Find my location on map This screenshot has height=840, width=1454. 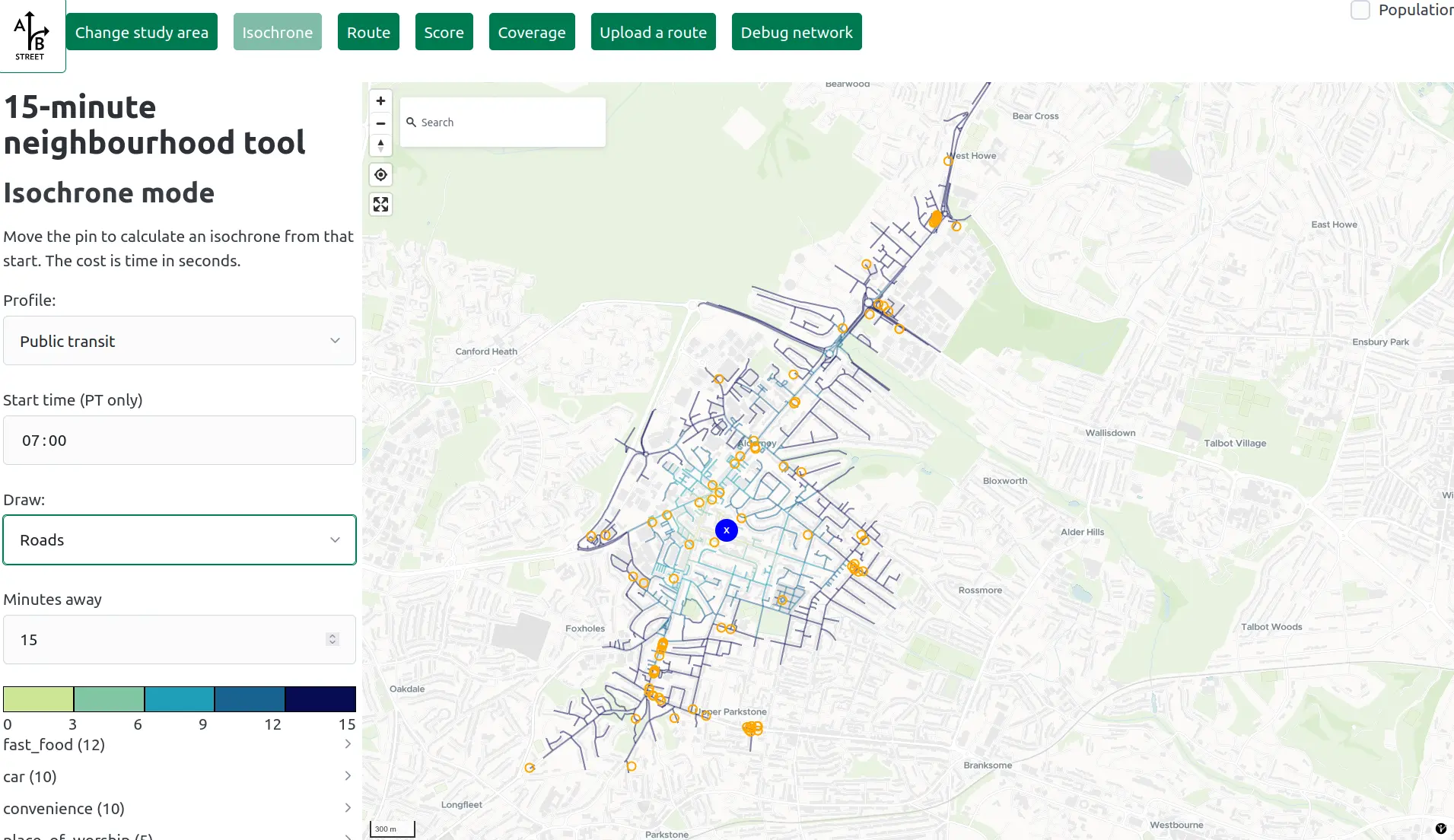click(x=381, y=175)
